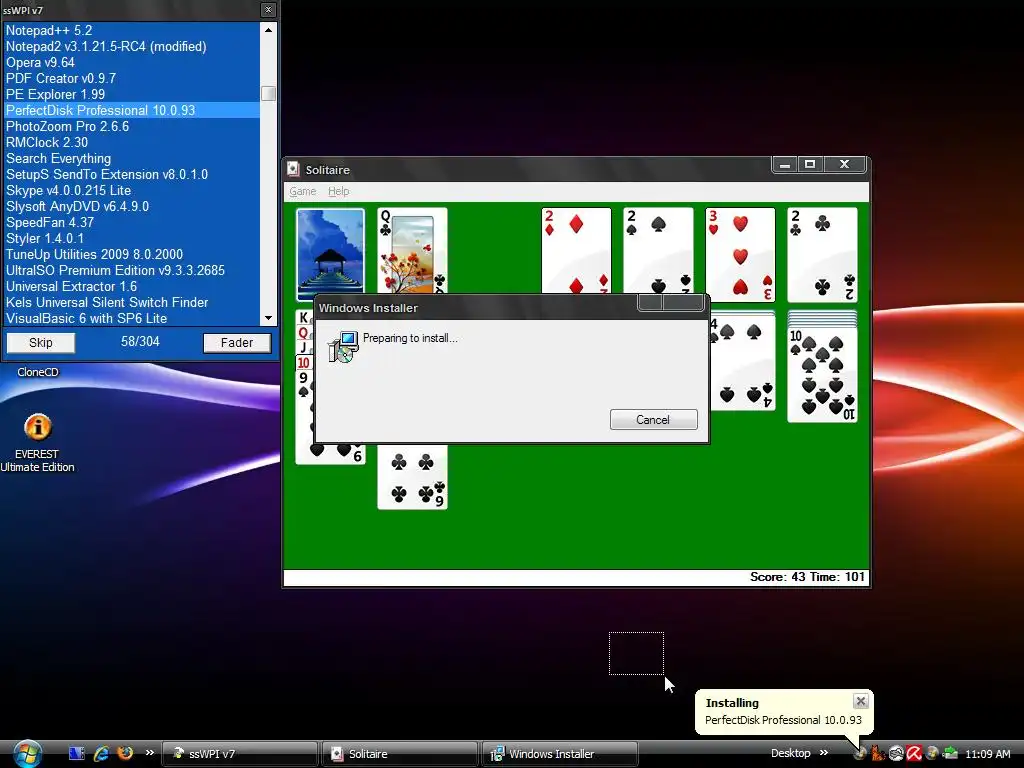Select TuneUp Utilities 2009 8.0.2000 entry
The height and width of the screenshot is (768, 1024).
point(132,254)
